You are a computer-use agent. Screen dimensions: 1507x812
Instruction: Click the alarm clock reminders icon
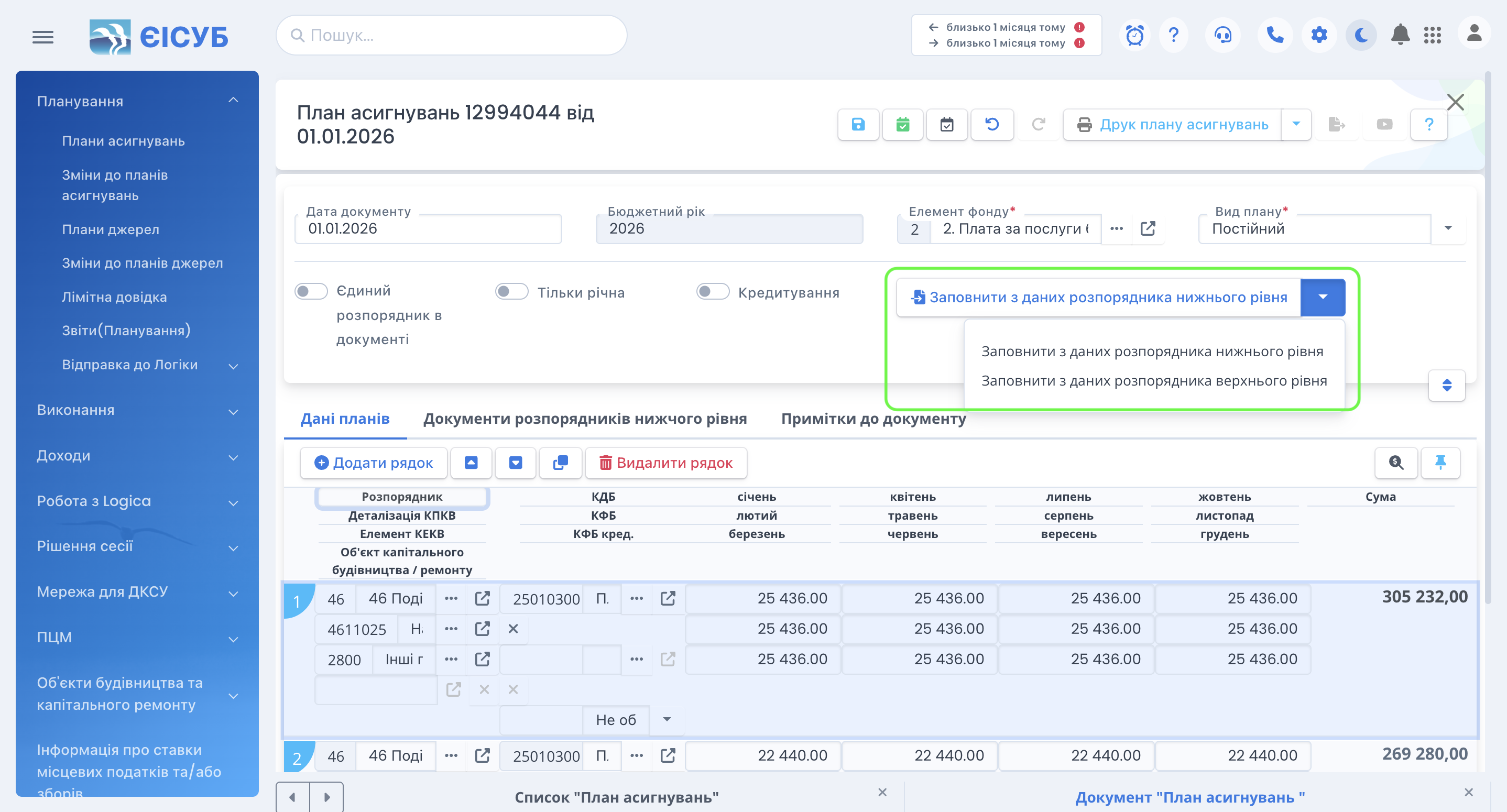[1134, 35]
